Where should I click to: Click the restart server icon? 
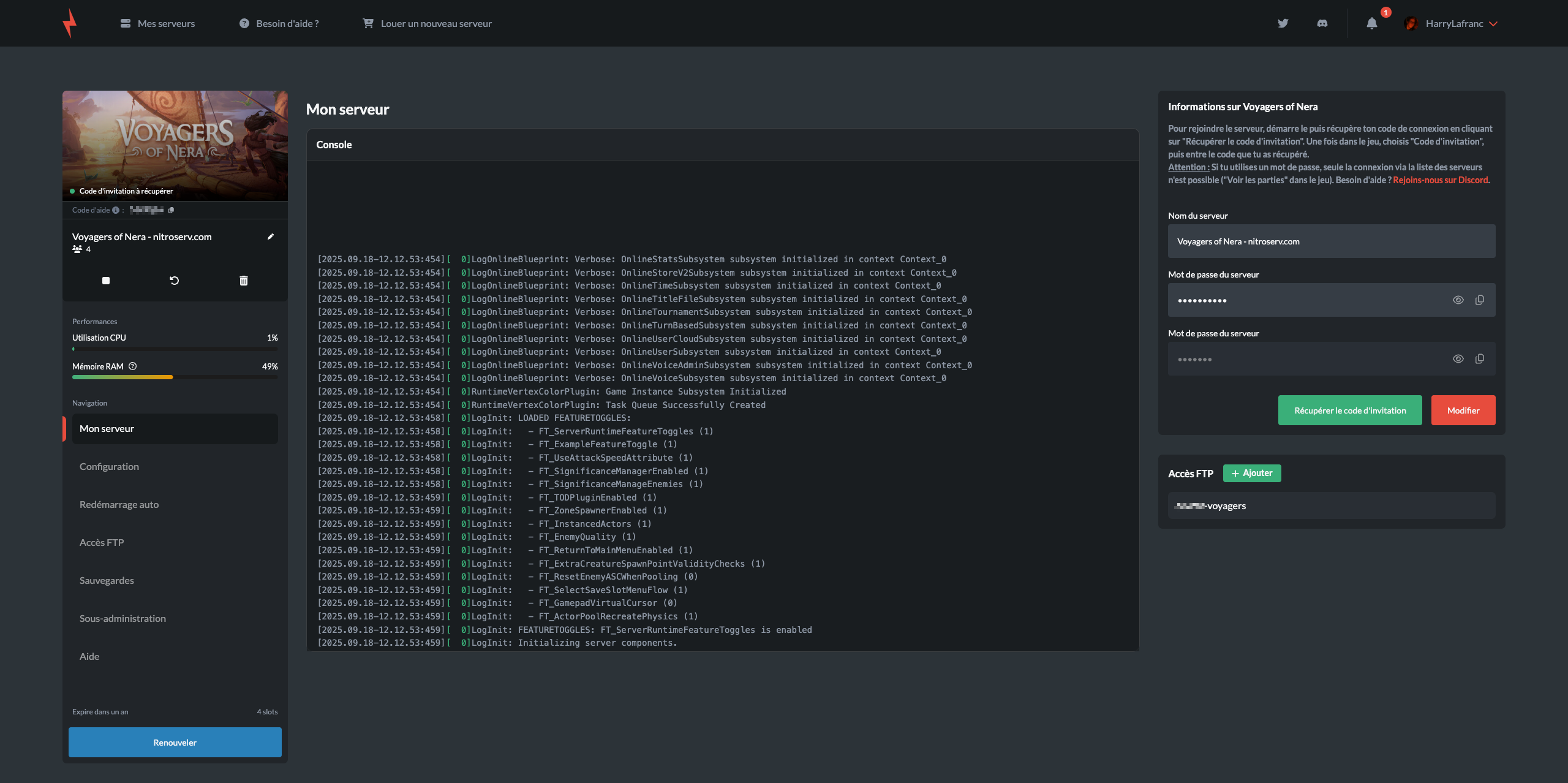(x=175, y=281)
